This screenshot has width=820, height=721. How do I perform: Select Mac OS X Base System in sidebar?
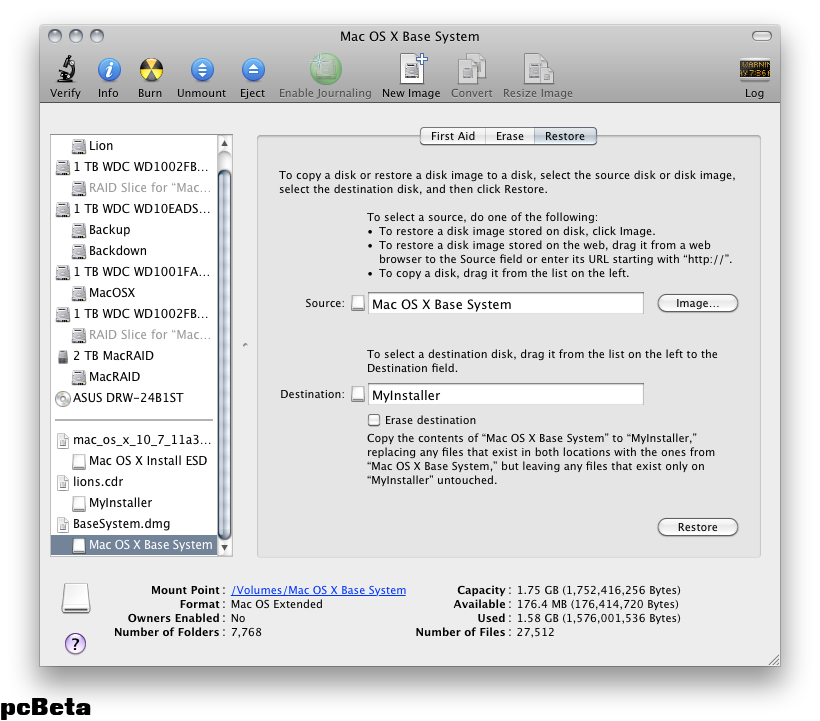pyautogui.click(x=133, y=545)
